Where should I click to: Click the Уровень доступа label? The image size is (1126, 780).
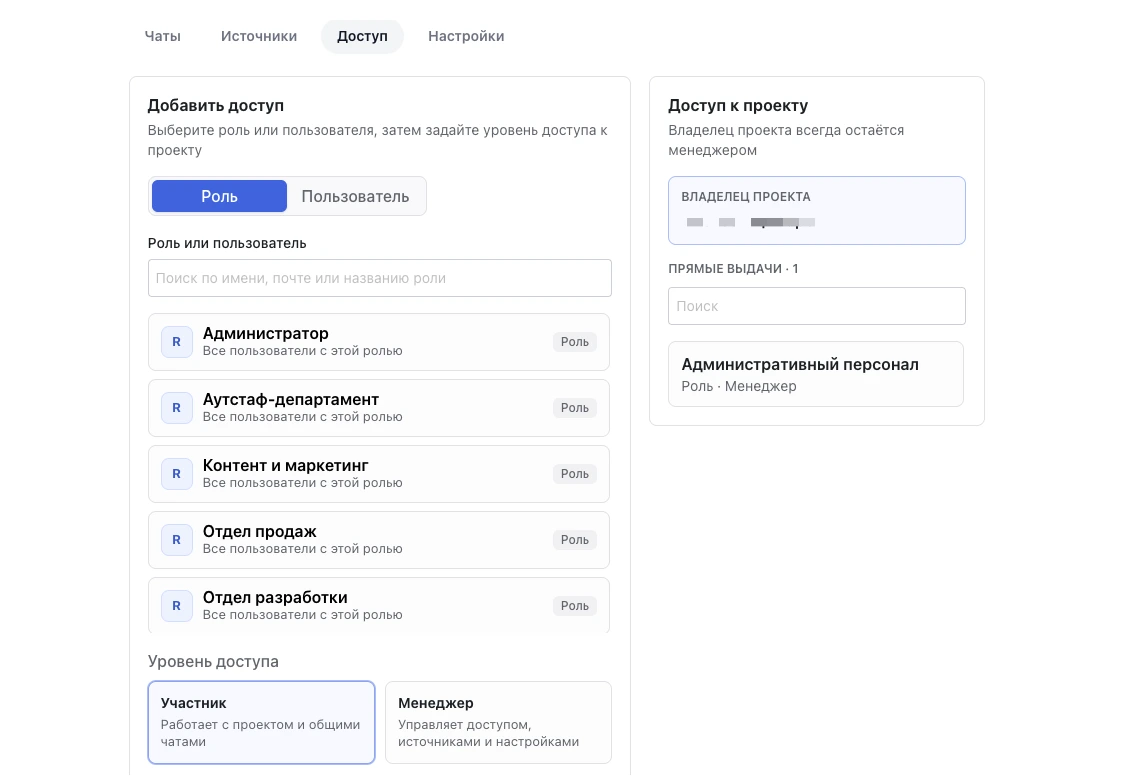point(213,661)
